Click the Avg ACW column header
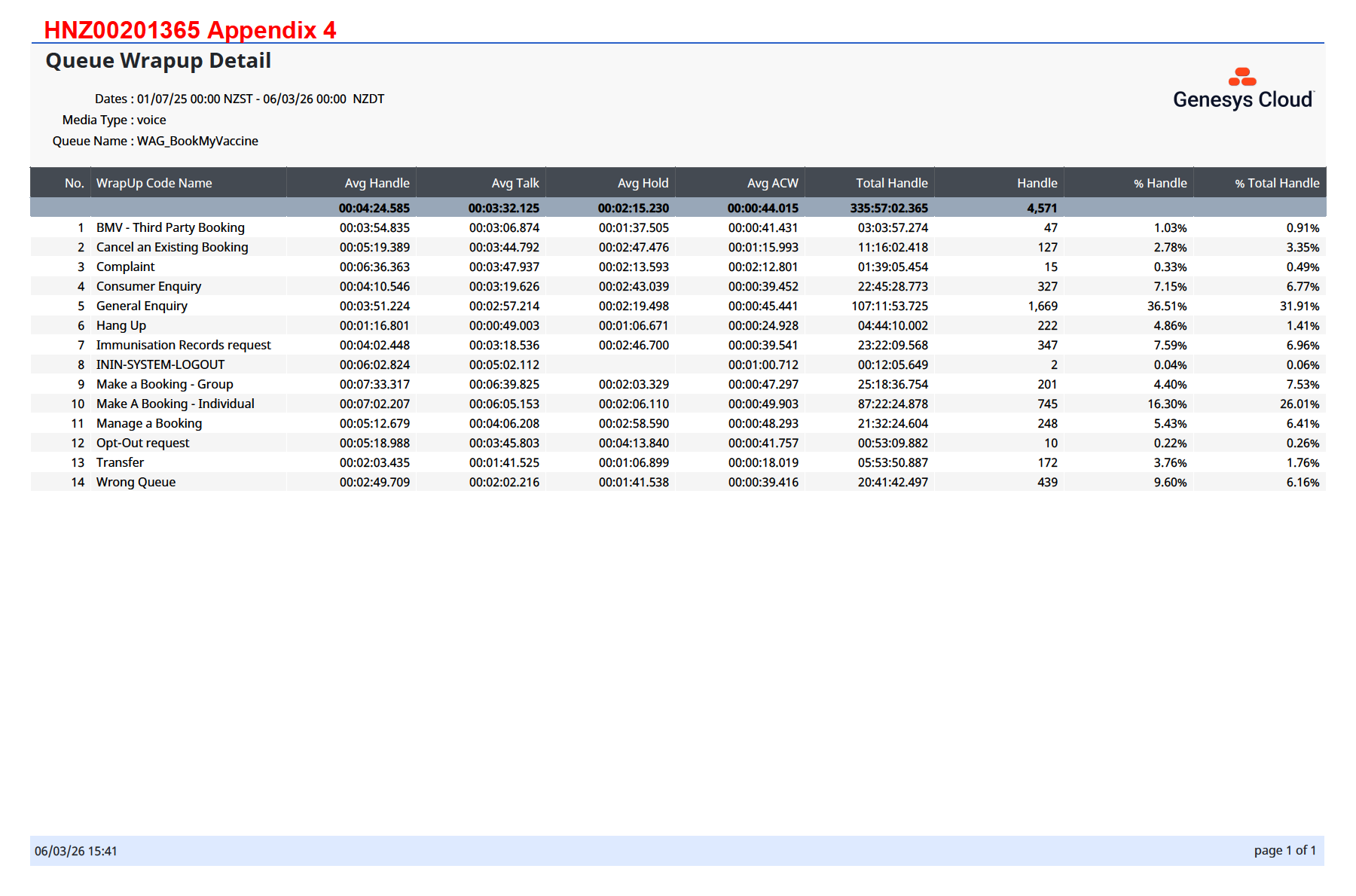Viewport: 1356px width, 896px height. click(x=772, y=183)
